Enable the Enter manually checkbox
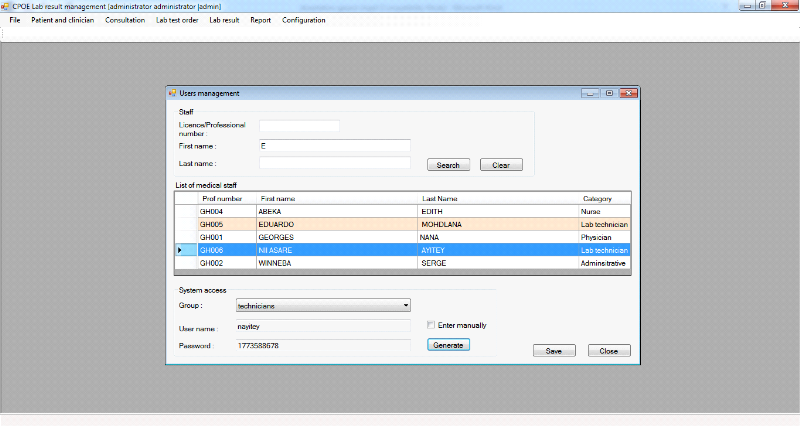The width and height of the screenshot is (800, 426). pos(430,325)
